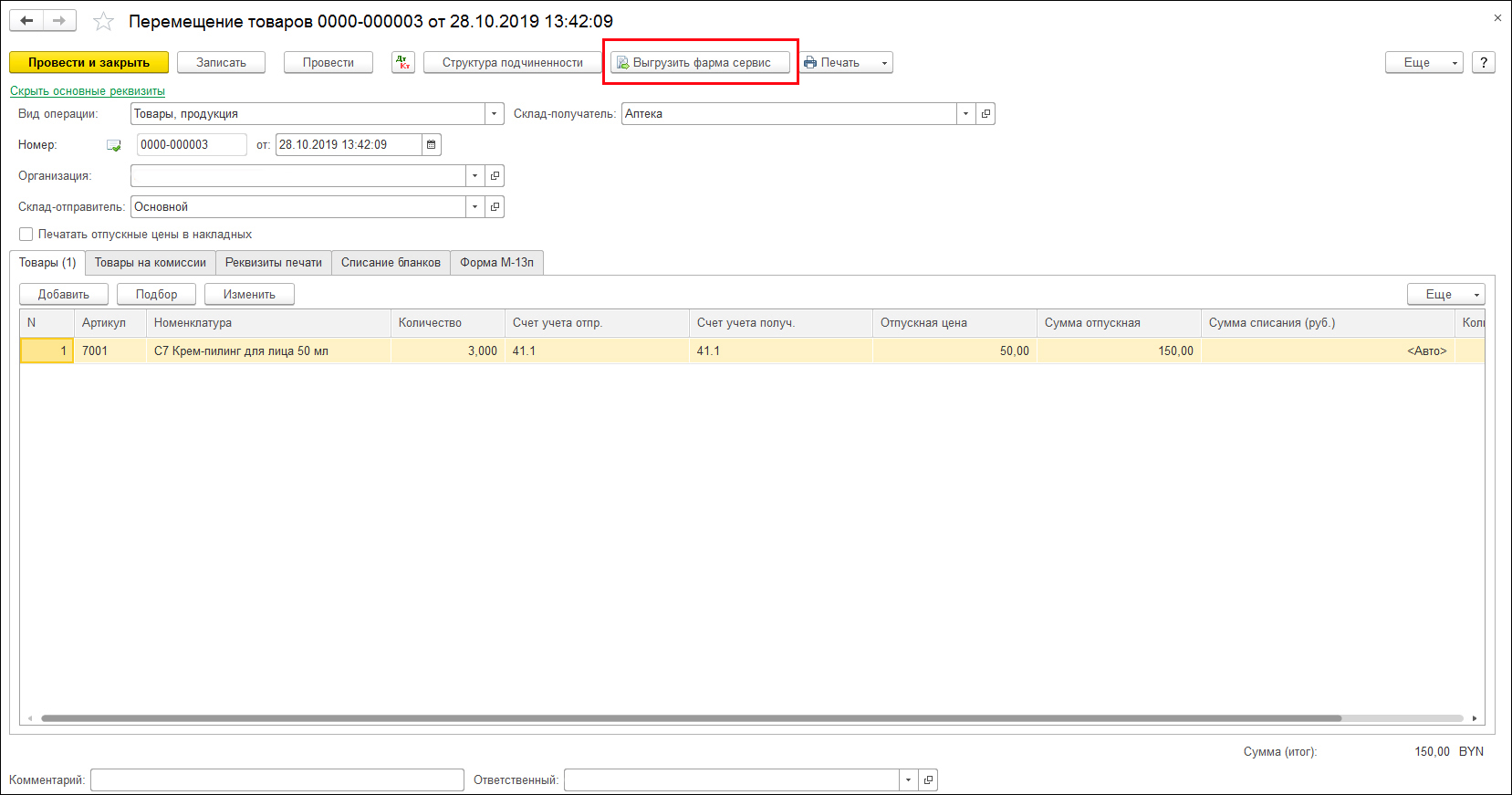The height and width of the screenshot is (795, 1512).
Task: Enable Печатать отпускные цены в накладных checkbox
Action: [26, 235]
